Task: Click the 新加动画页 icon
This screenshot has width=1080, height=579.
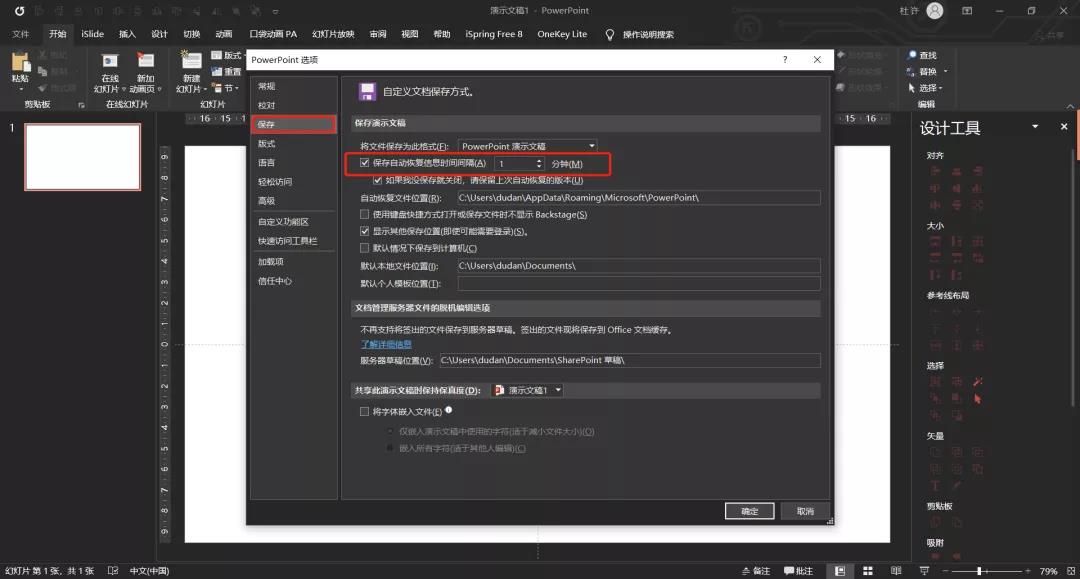Action: point(145,61)
